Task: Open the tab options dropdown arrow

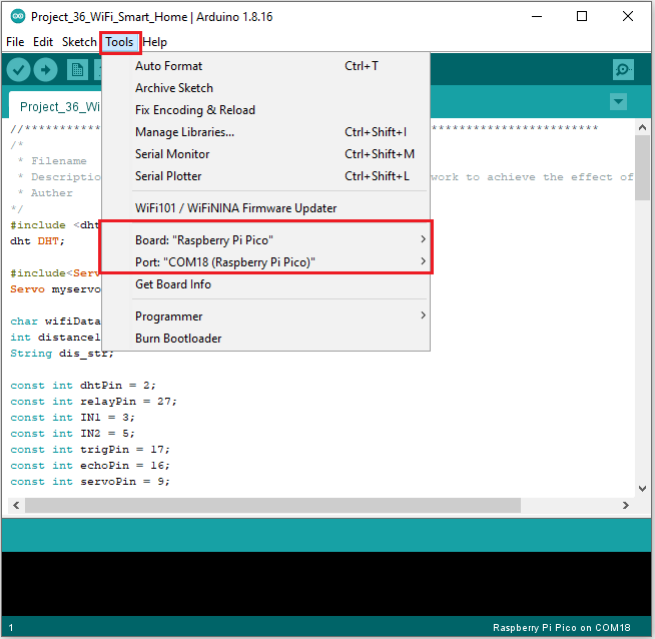Action: click(x=618, y=101)
